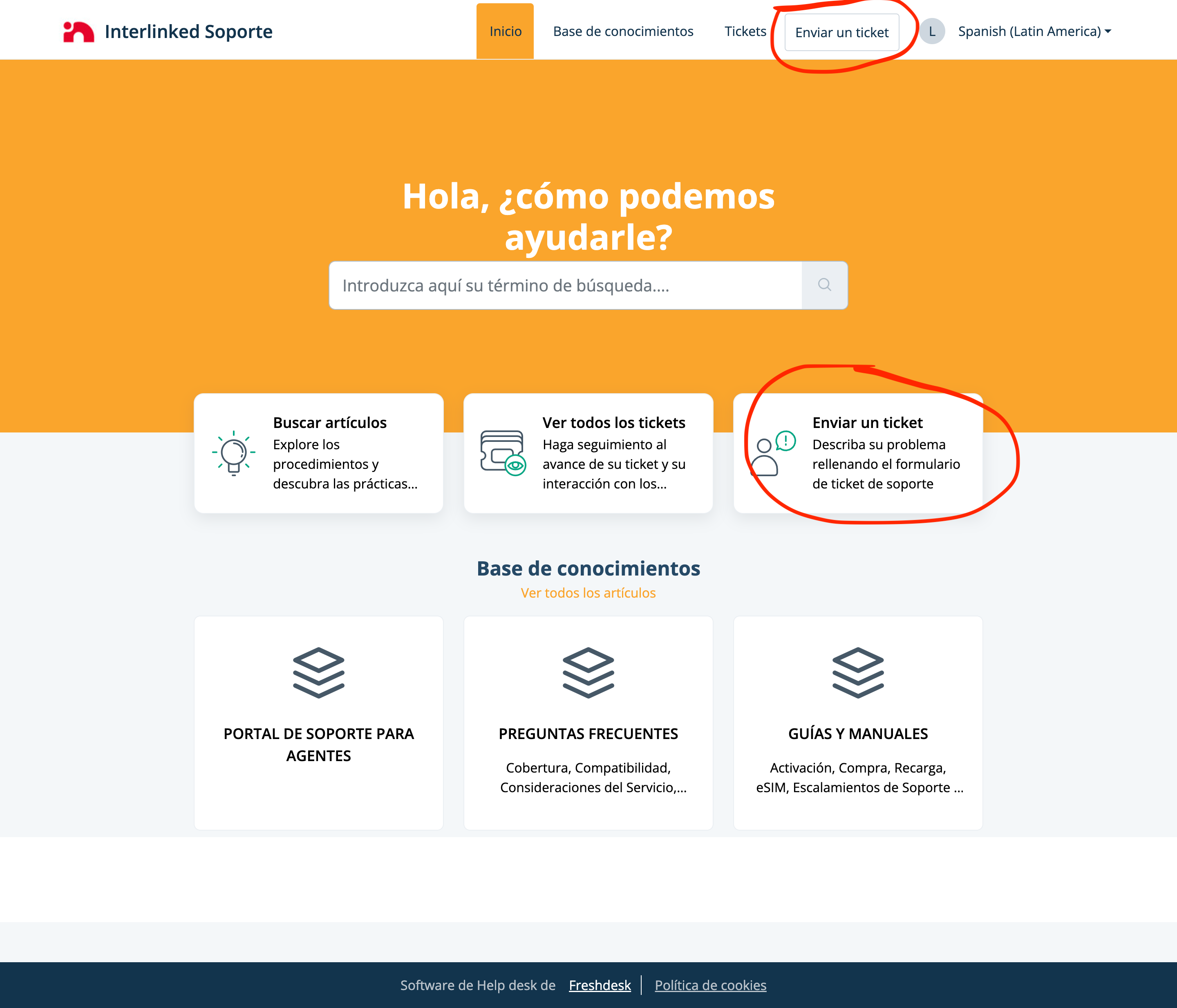Open the user avatar L menu
This screenshot has width=1177, height=1008.
click(932, 32)
